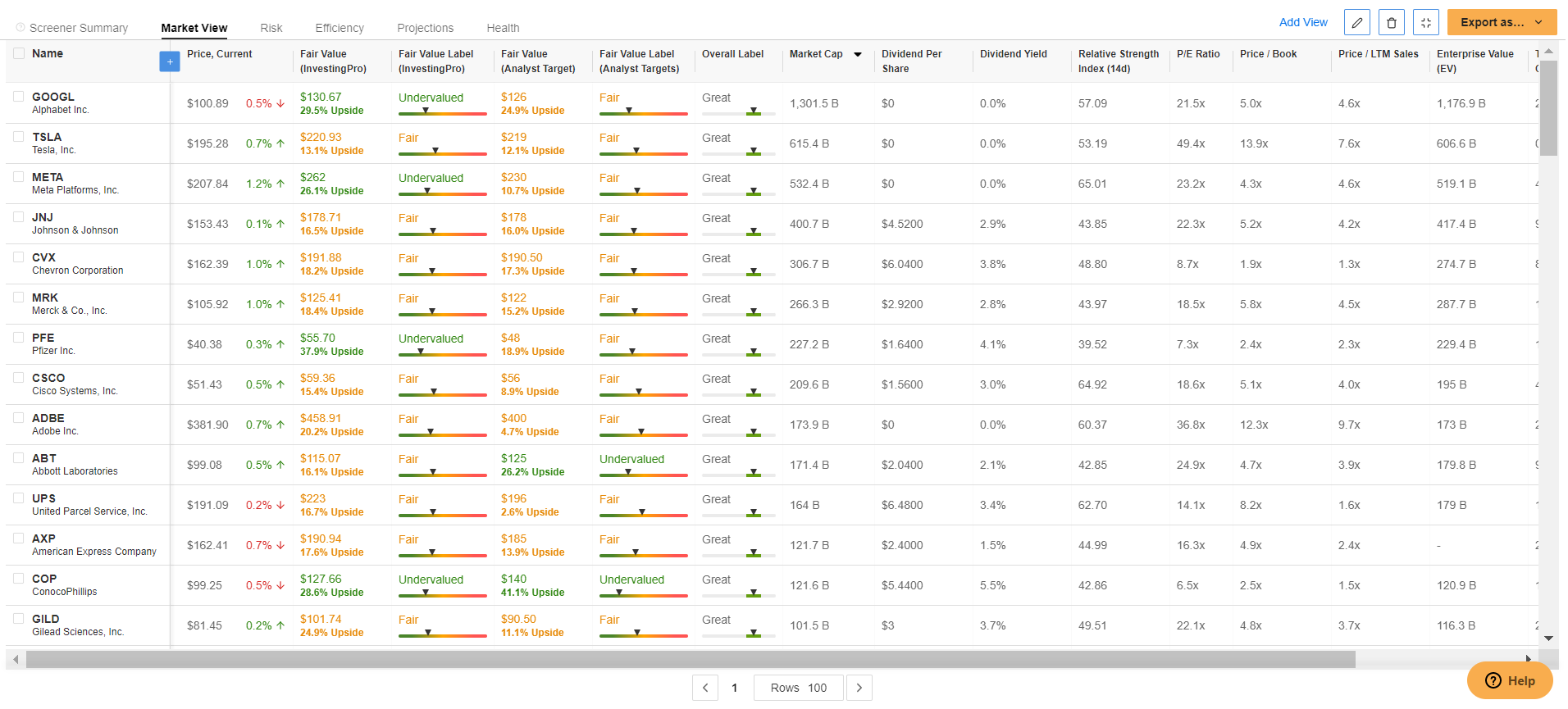Sort by P/E Ratio column header

point(1198,54)
